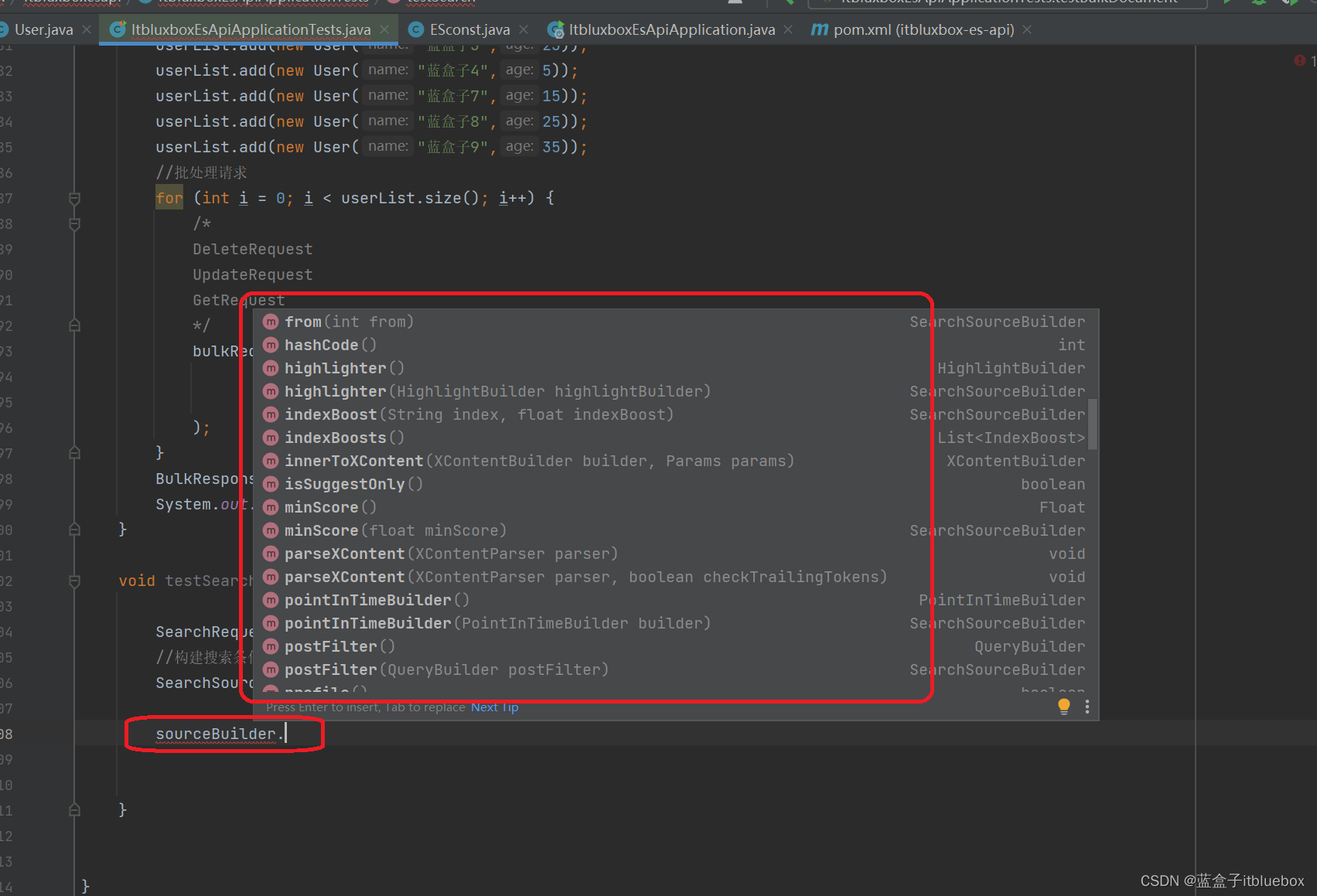The width and height of the screenshot is (1317, 896).
Task: Click the "蓝盒子7" string literal
Action: coord(453,96)
